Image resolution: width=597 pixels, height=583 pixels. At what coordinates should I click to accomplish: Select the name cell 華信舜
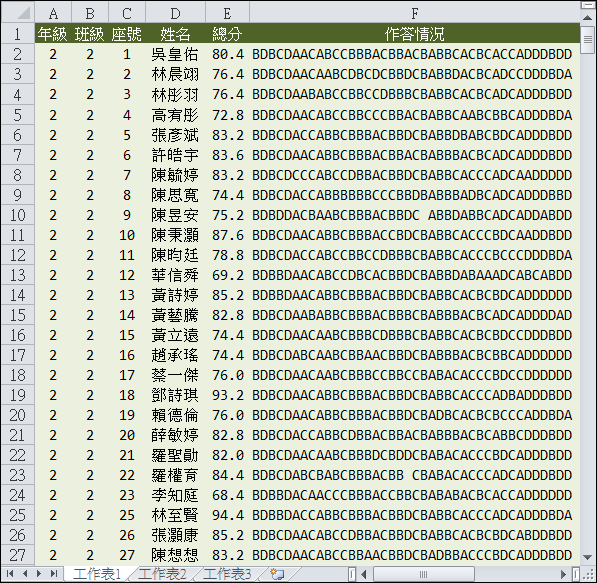coord(175,275)
